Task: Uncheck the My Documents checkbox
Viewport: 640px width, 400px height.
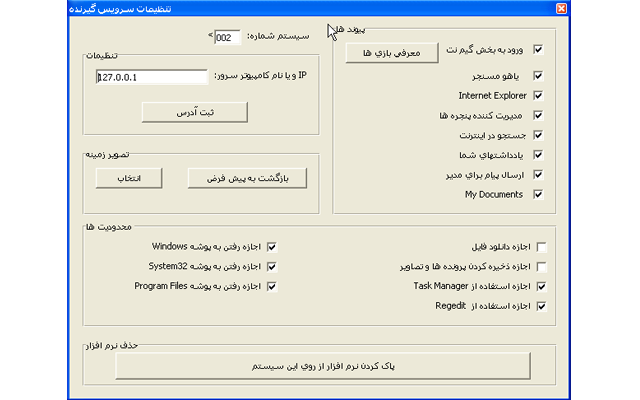Action: coord(539,194)
